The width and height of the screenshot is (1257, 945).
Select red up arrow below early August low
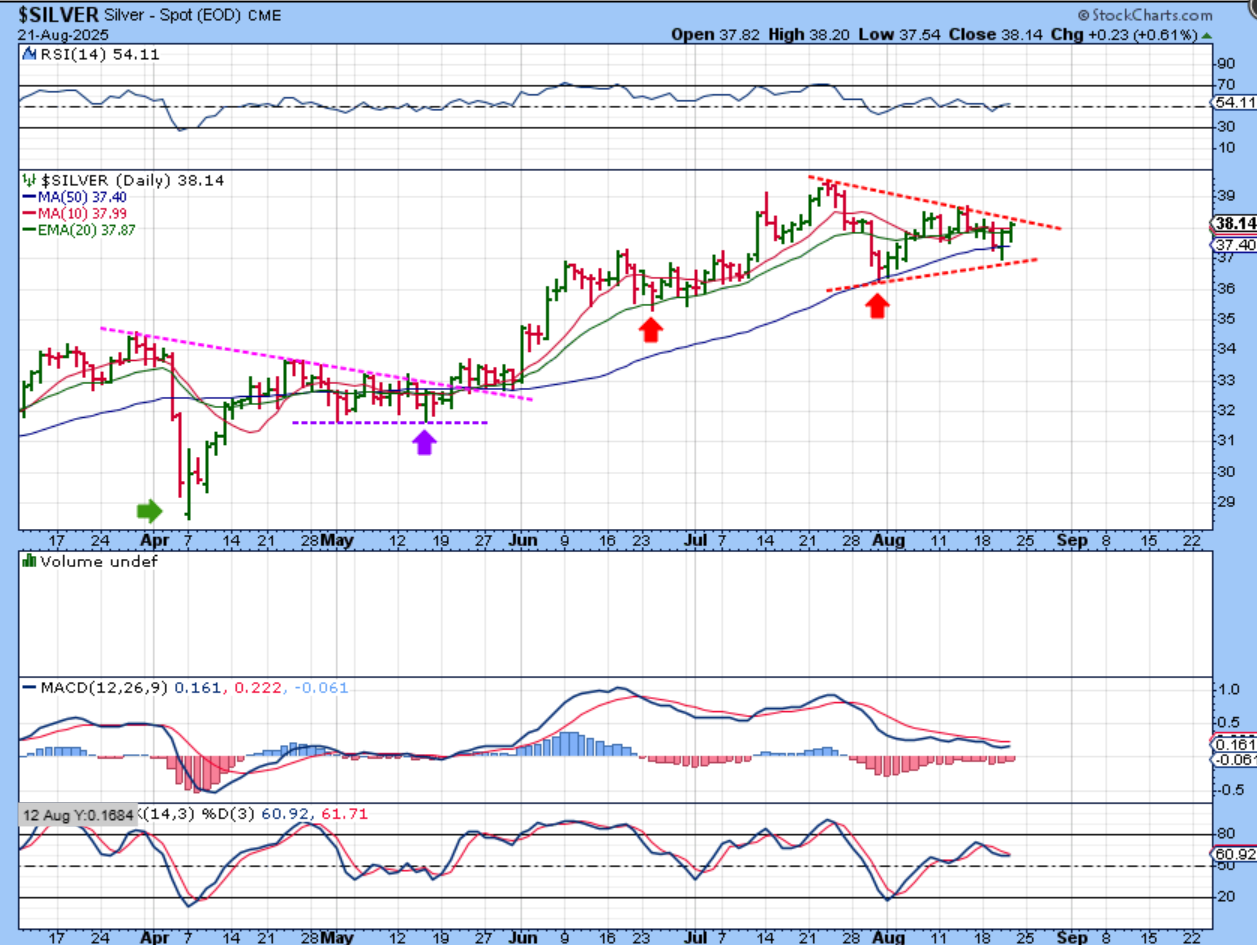877,305
